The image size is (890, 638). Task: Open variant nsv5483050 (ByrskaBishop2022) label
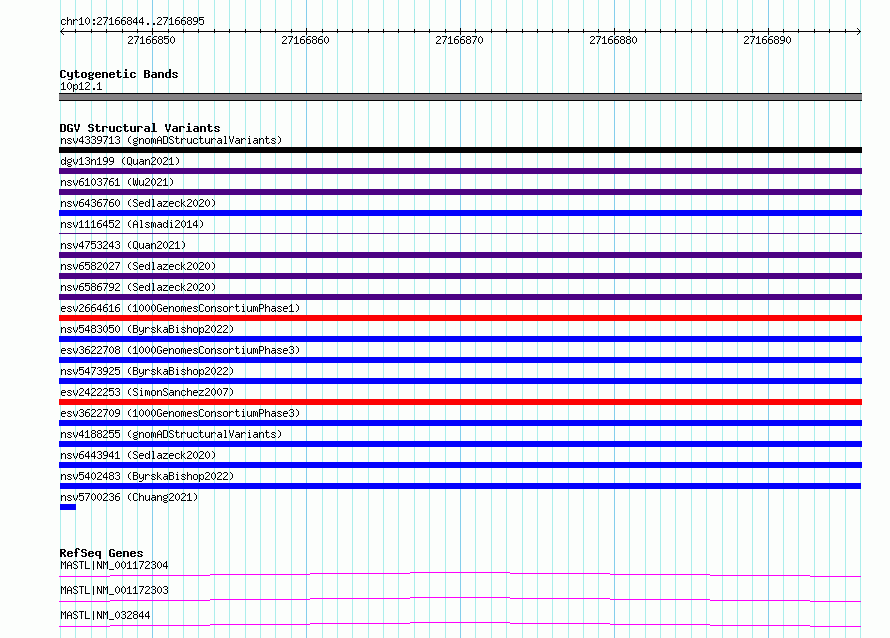point(147,329)
